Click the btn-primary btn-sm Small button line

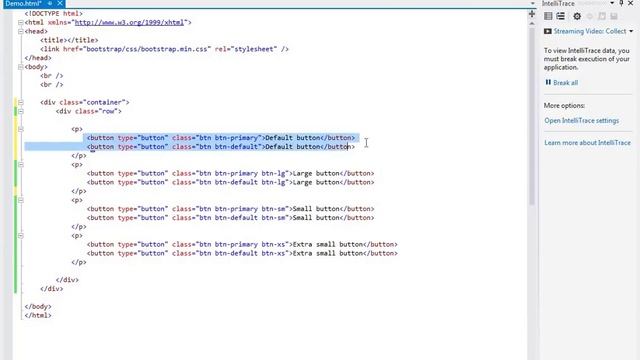point(230,209)
